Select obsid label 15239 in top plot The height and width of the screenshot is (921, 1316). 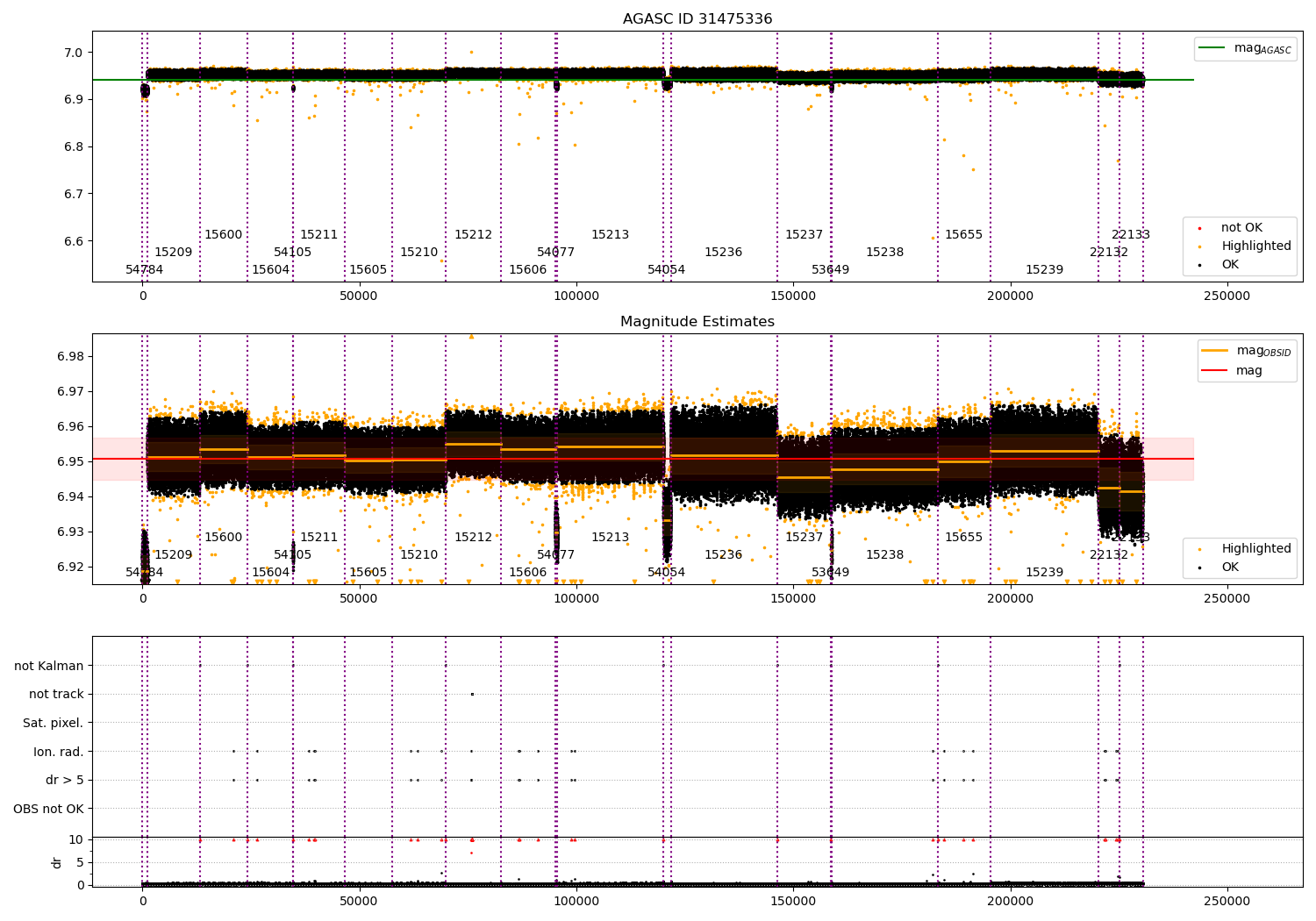pyautogui.click(x=1045, y=270)
